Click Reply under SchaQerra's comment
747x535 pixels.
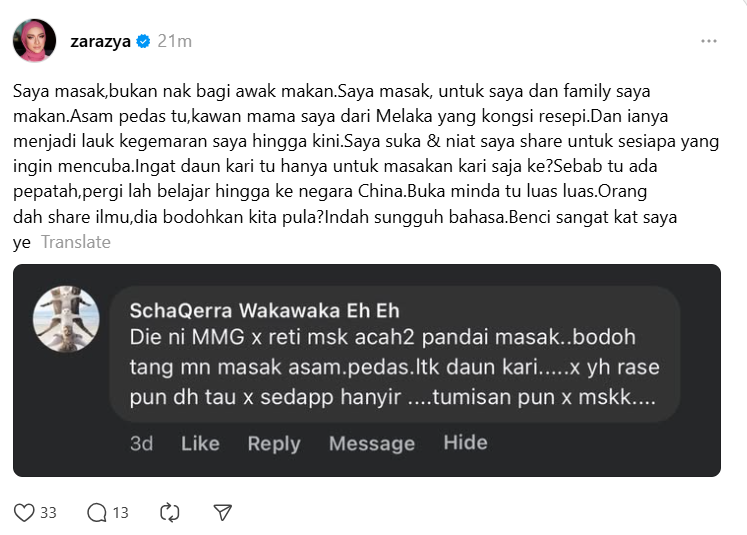pyautogui.click(x=274, y=444)
